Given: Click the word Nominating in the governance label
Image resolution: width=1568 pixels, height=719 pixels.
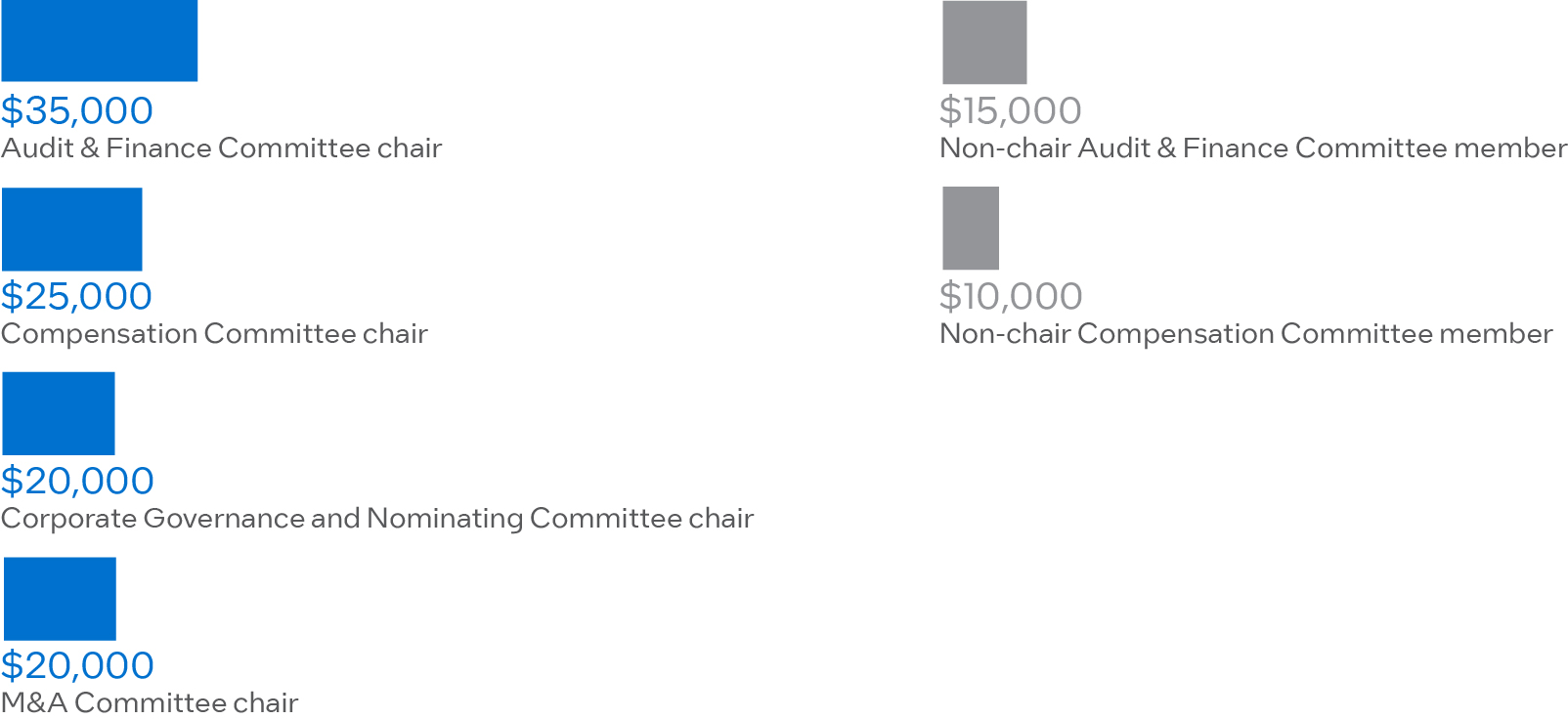Looking at the screenshot, I should (445, 519).
